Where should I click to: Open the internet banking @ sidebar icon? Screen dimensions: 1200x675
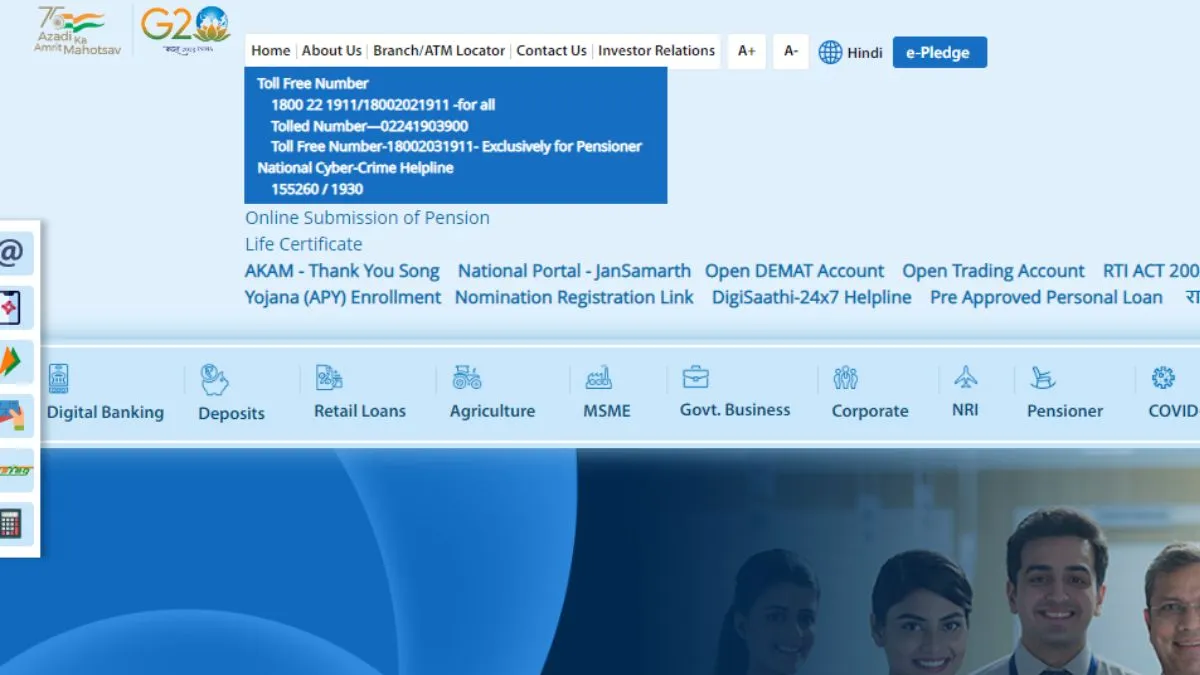[x=14, y=254]
